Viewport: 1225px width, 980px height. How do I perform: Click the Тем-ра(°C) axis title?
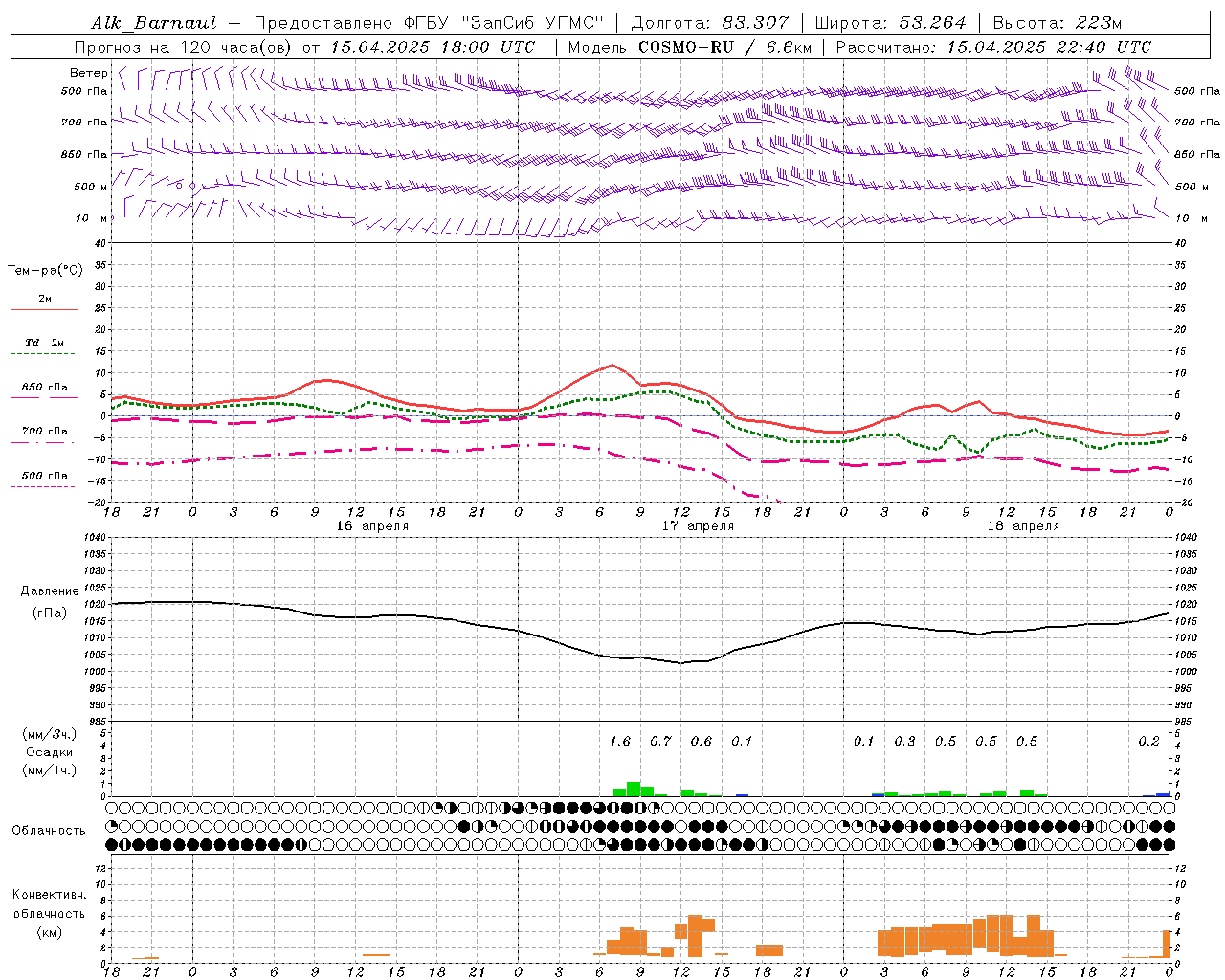[45, 271]
